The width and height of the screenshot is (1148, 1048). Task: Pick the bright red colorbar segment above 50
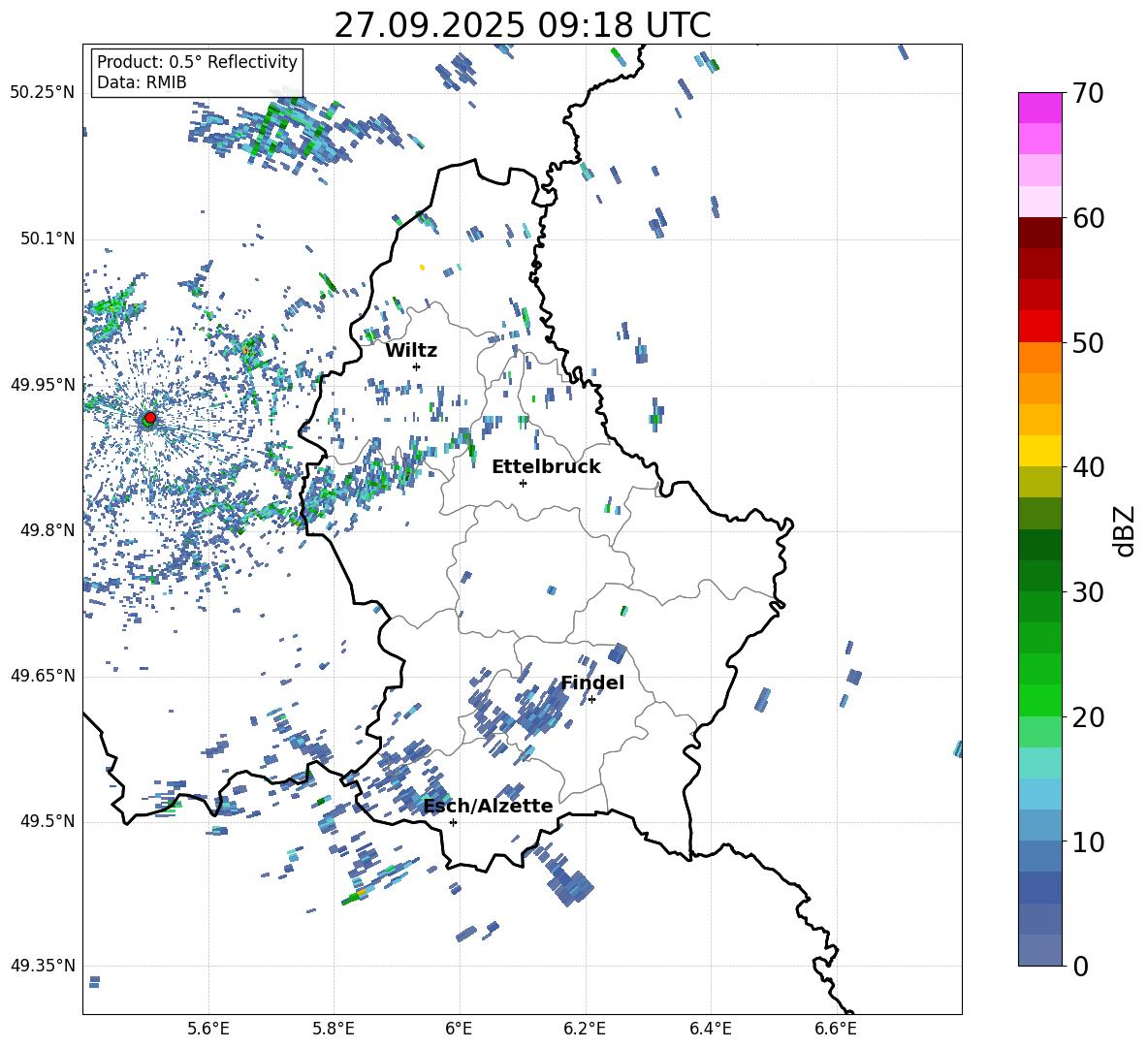(1040, 326)
